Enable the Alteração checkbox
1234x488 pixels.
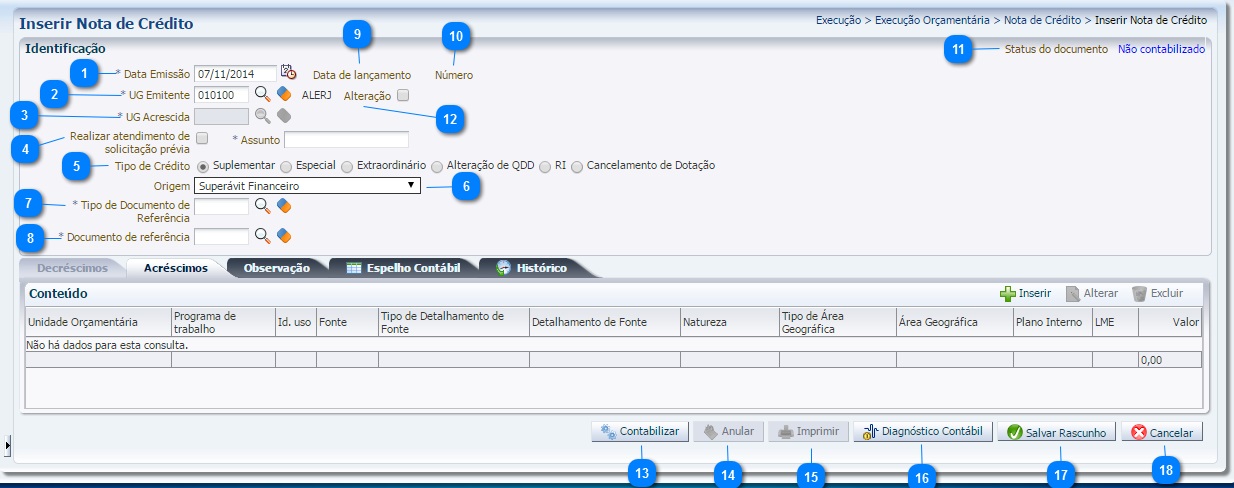pos(403,96)
